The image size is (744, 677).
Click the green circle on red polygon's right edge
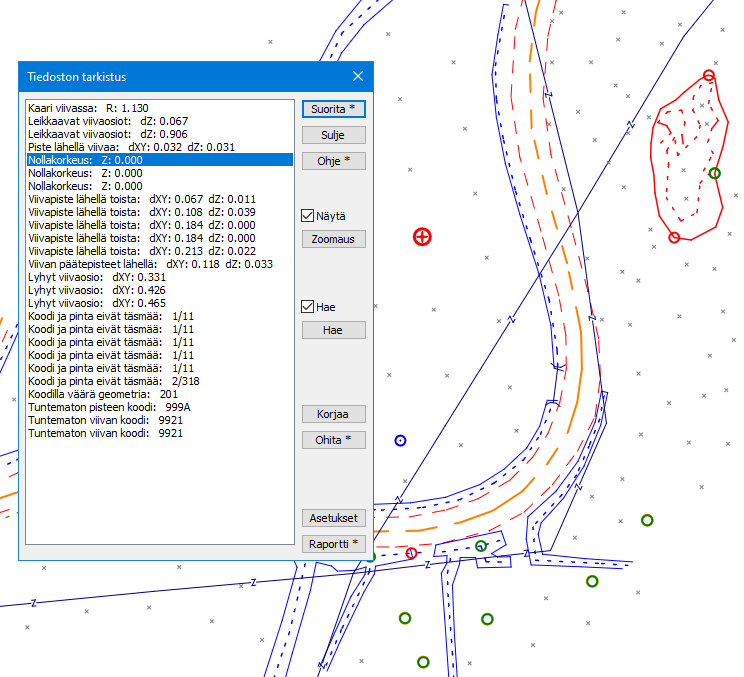coord(714,173)
